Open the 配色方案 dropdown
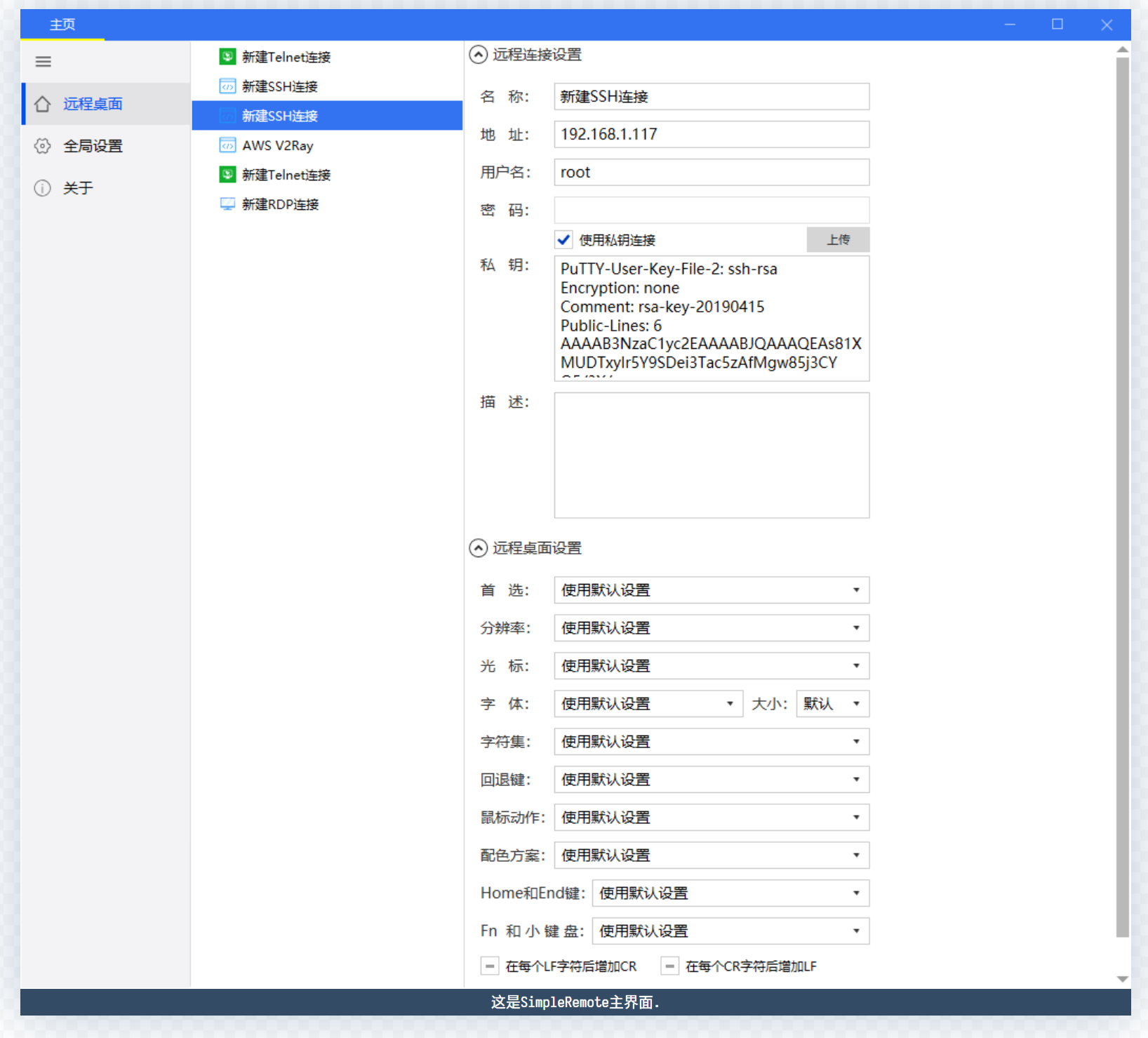The height and width of the screenshot is (1038, 1148). click(712, 856)
